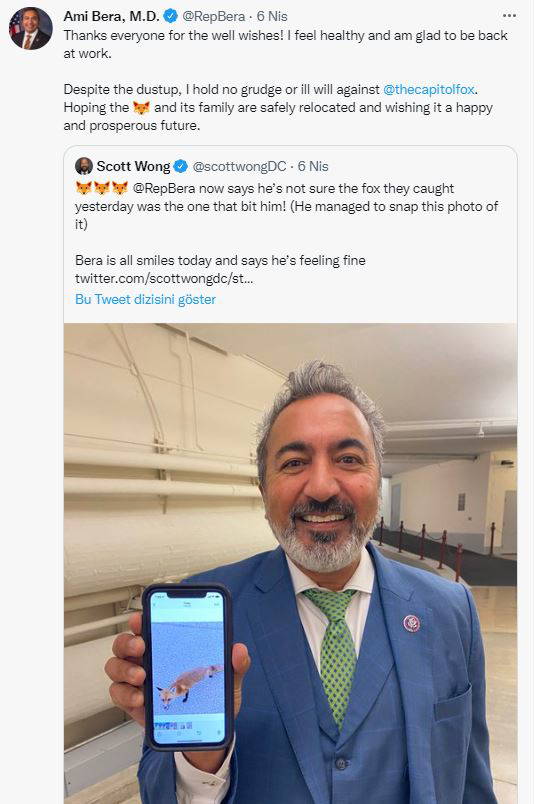Click Ami Bera's profile avatar

click(30, 28)
